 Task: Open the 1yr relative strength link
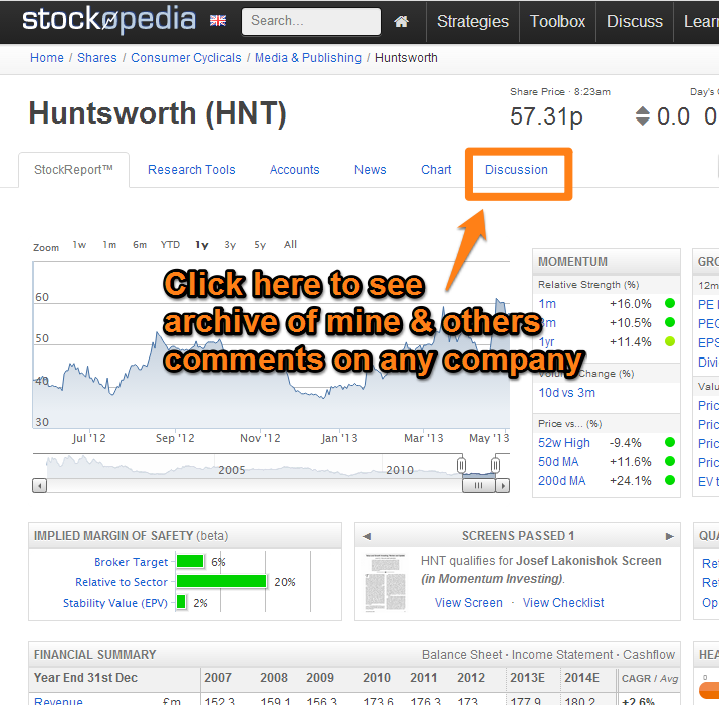click(x=547, y=342)
